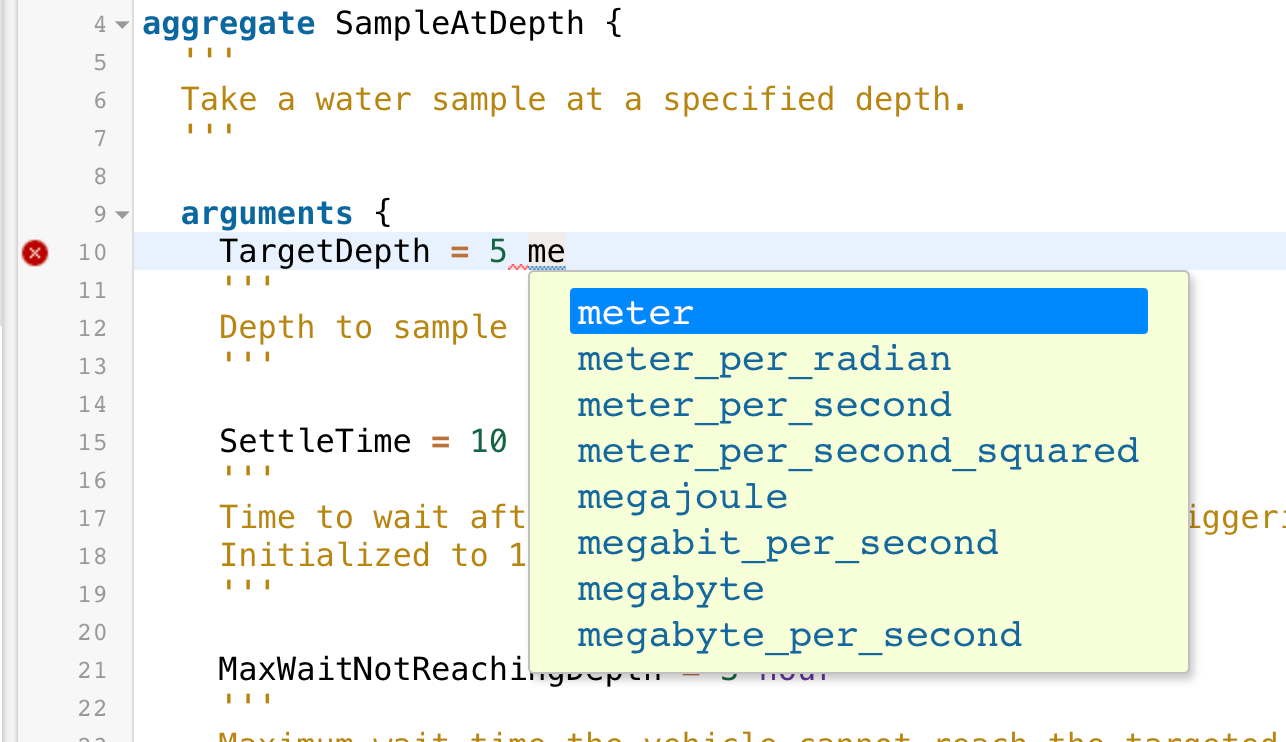Collapse the aggregate SampleAtDepth block fold arrow
The image size is (1286, 742).
point(122,24)
